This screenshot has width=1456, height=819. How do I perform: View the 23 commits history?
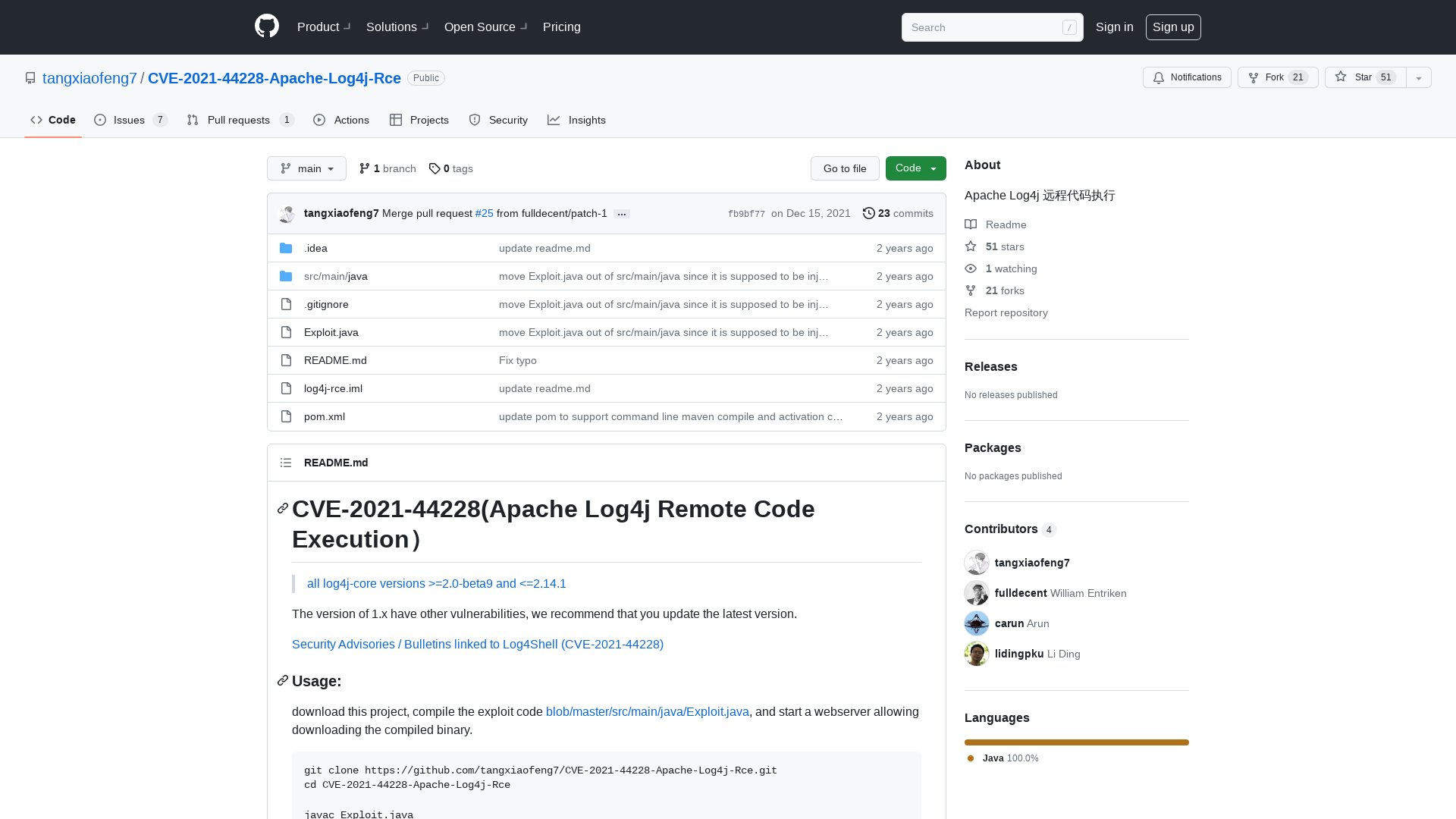898,213
